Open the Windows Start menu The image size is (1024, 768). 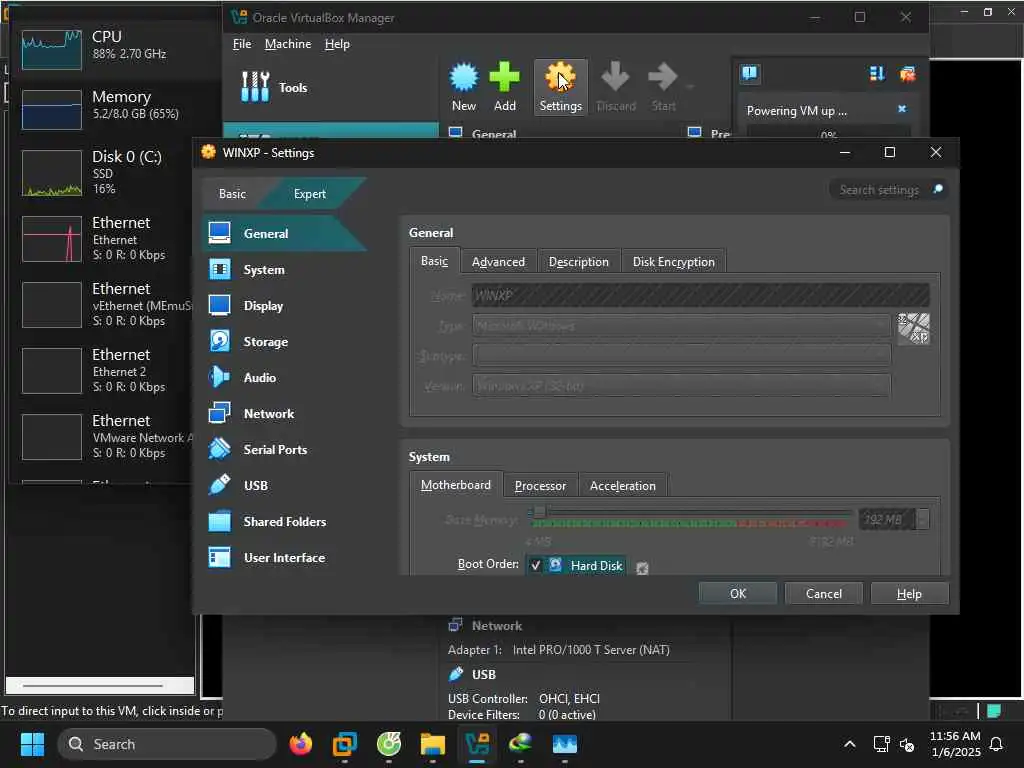32,744
